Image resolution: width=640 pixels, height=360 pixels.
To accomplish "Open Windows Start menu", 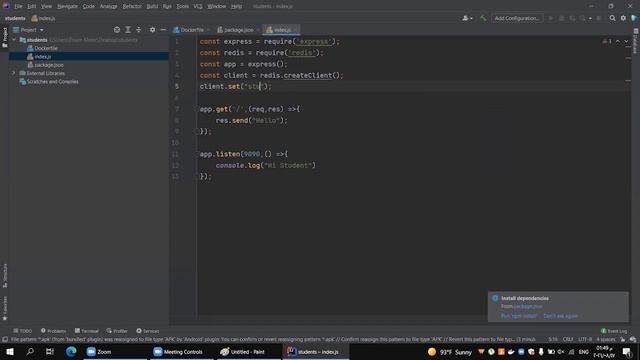I will [10, 351].
